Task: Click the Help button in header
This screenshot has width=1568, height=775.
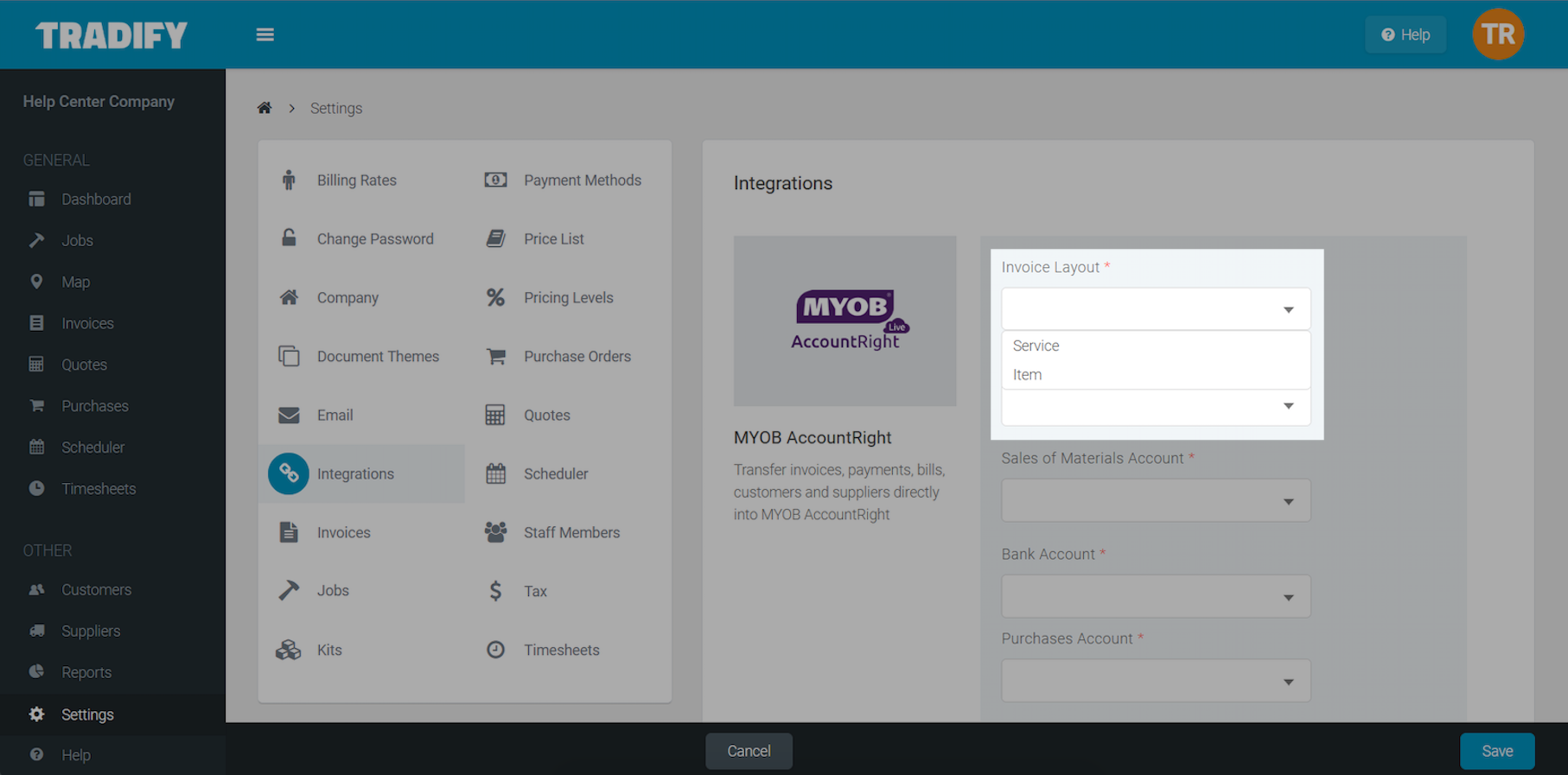Action: (x=1405, y=35)
